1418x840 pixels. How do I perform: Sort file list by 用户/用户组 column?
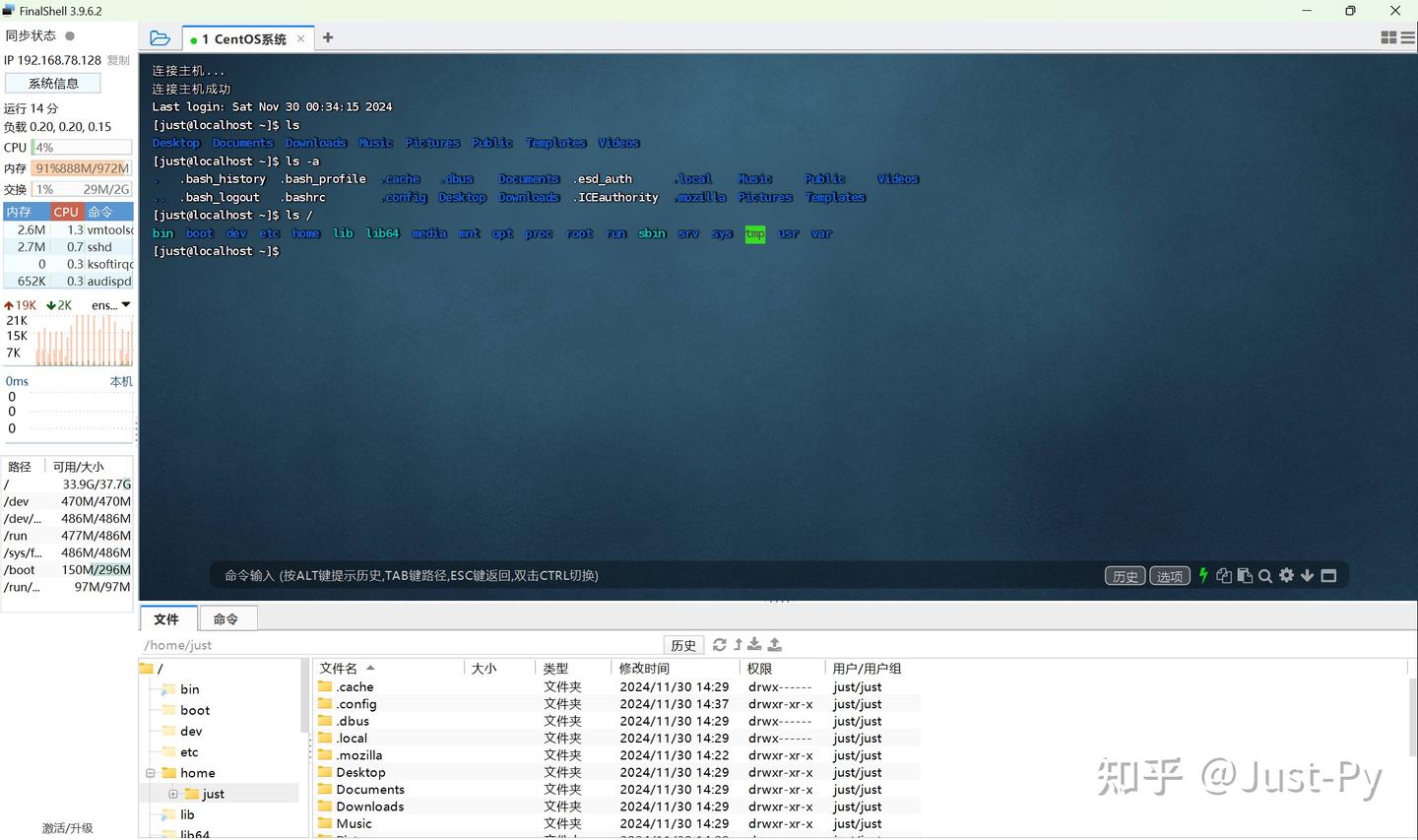pos(873,668)
